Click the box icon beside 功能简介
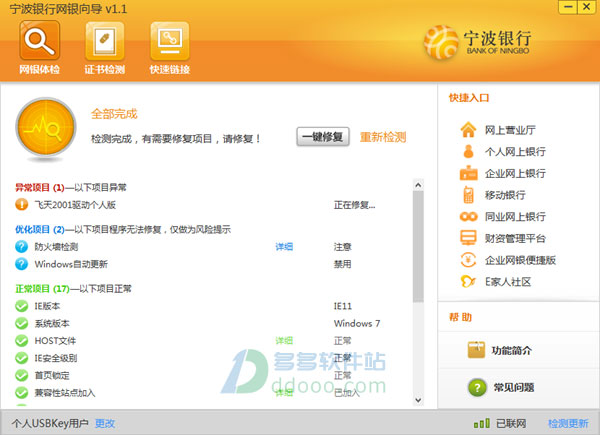The height and width of the screenshot is (435, 600). [476, 350]
